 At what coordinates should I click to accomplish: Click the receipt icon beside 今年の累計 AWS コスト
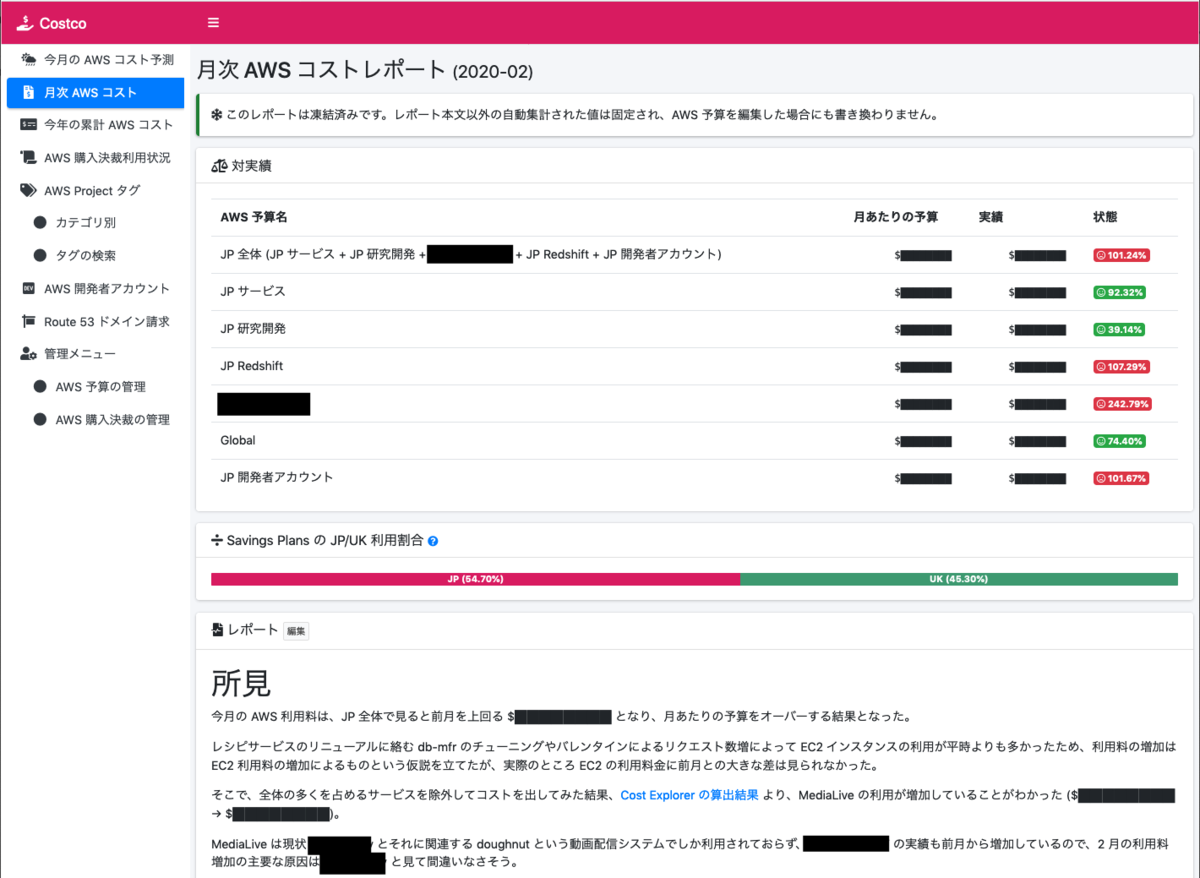(x=27, y=124)
